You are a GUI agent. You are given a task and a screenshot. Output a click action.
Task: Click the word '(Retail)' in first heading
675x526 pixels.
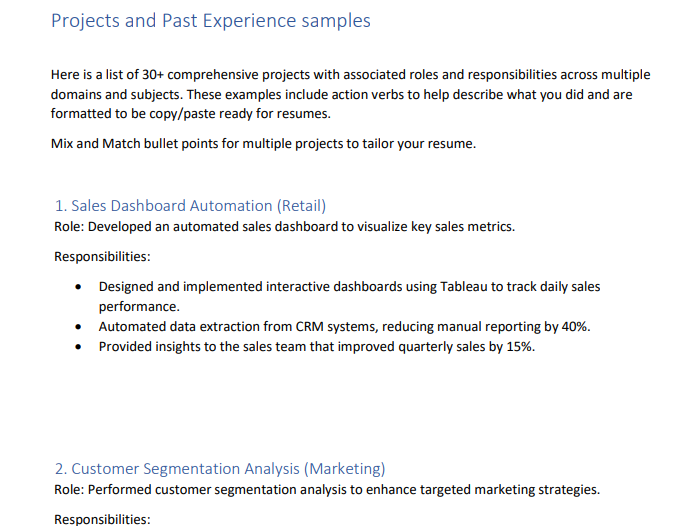point(302,205)
